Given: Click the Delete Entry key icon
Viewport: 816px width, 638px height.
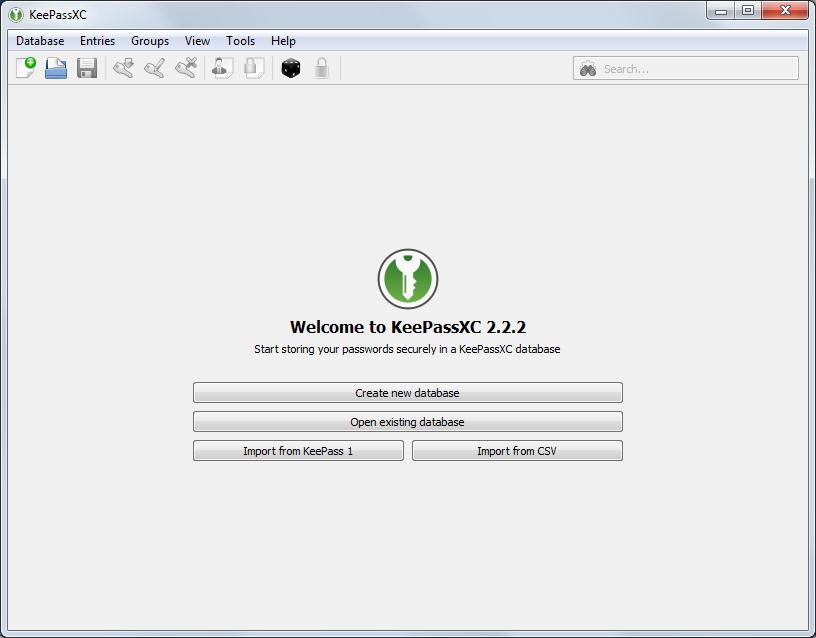Looking at the screenshot, I should point(185,68).
